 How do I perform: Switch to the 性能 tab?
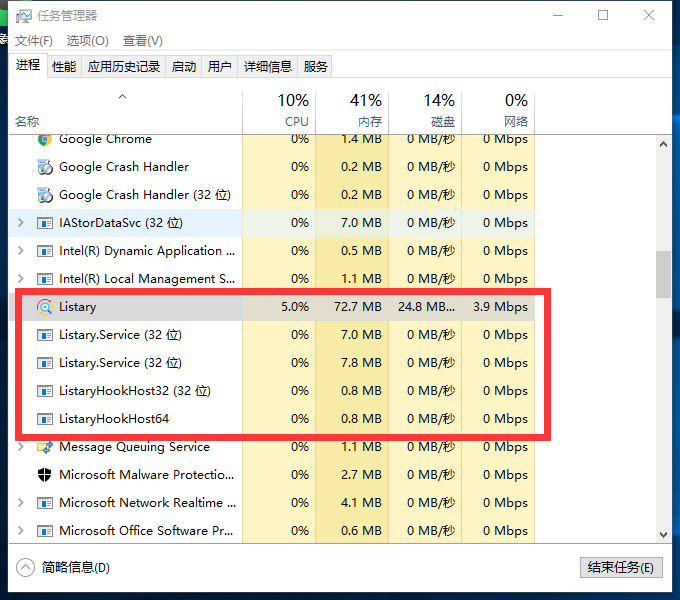64,67
